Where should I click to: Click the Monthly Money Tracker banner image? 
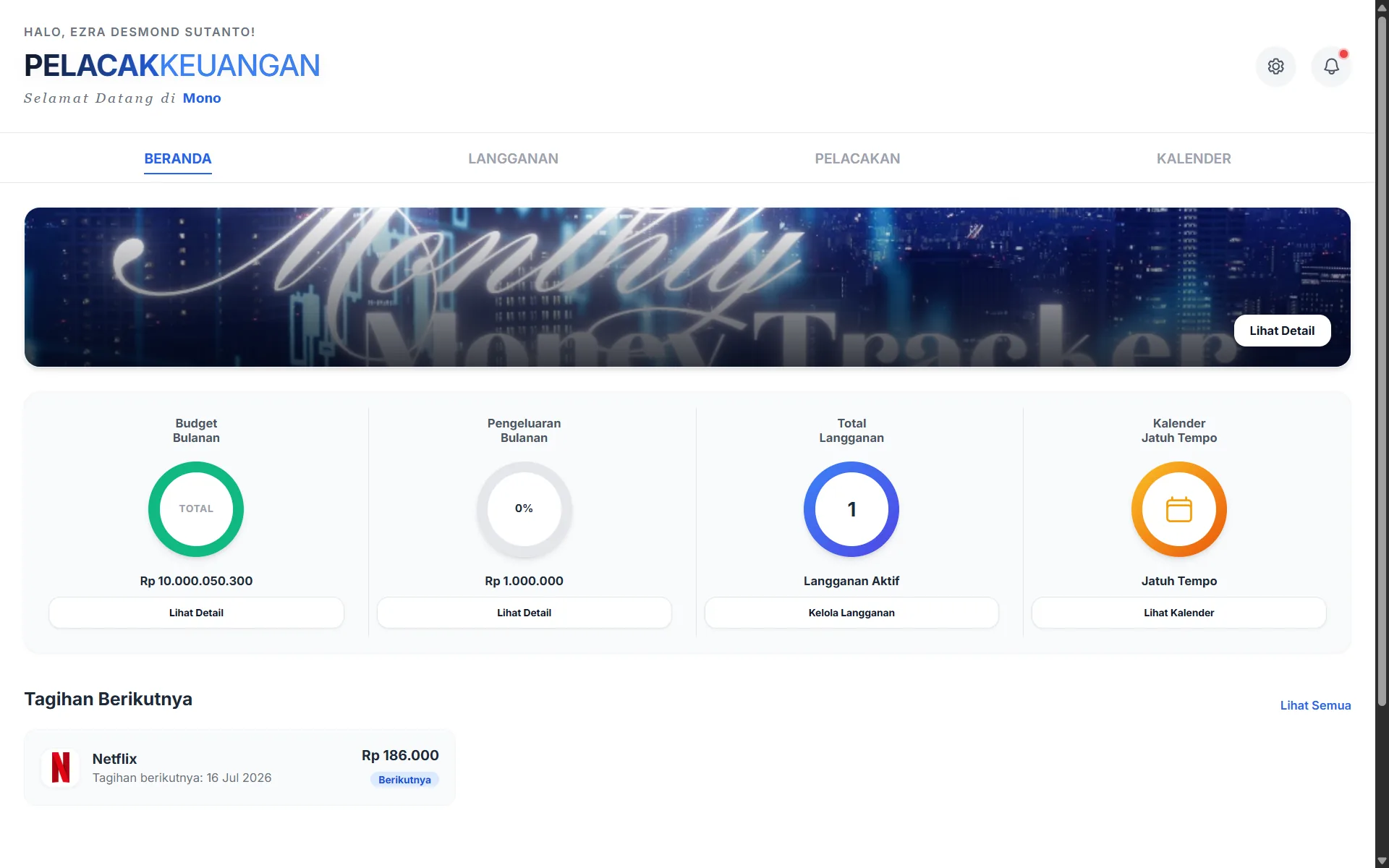click(x=687, y=287)
